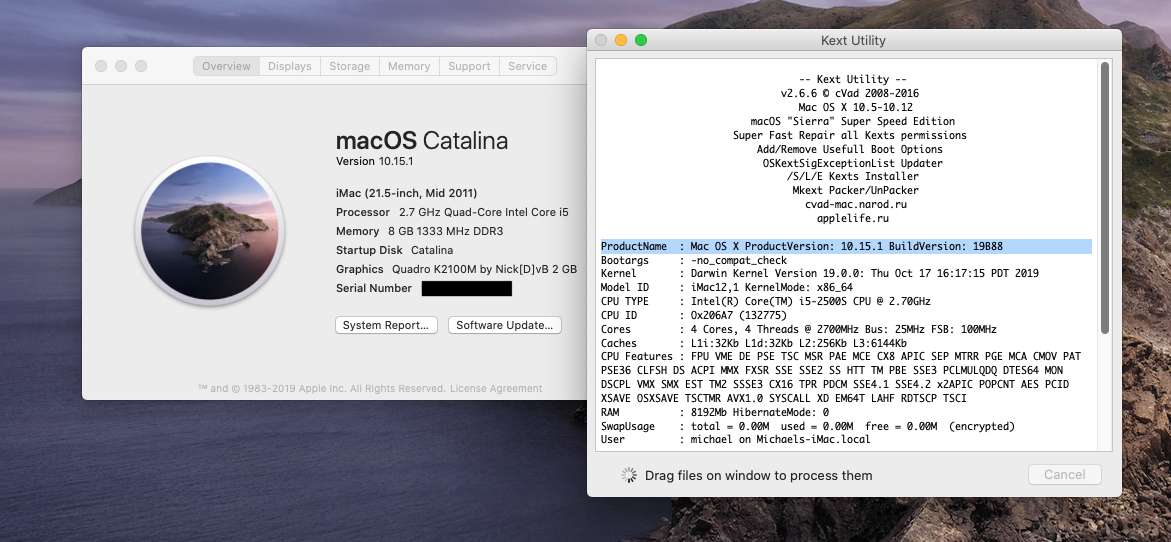Minimize the Kext Utility window
This screenshot has width=1171, height=542.
click(x=621, y=40)
